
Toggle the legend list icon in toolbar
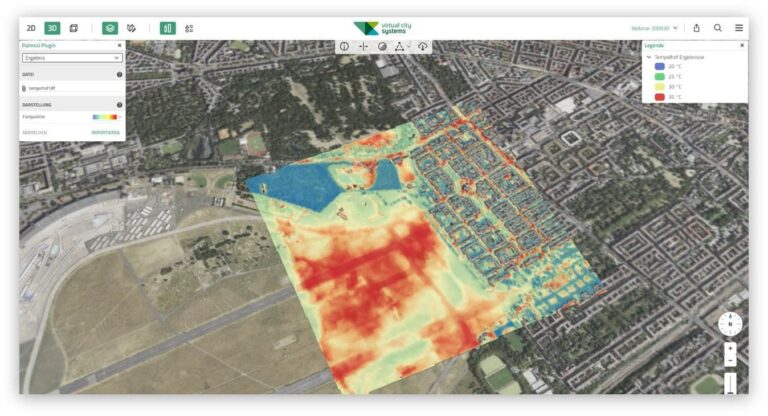click(x=189, y=28)
